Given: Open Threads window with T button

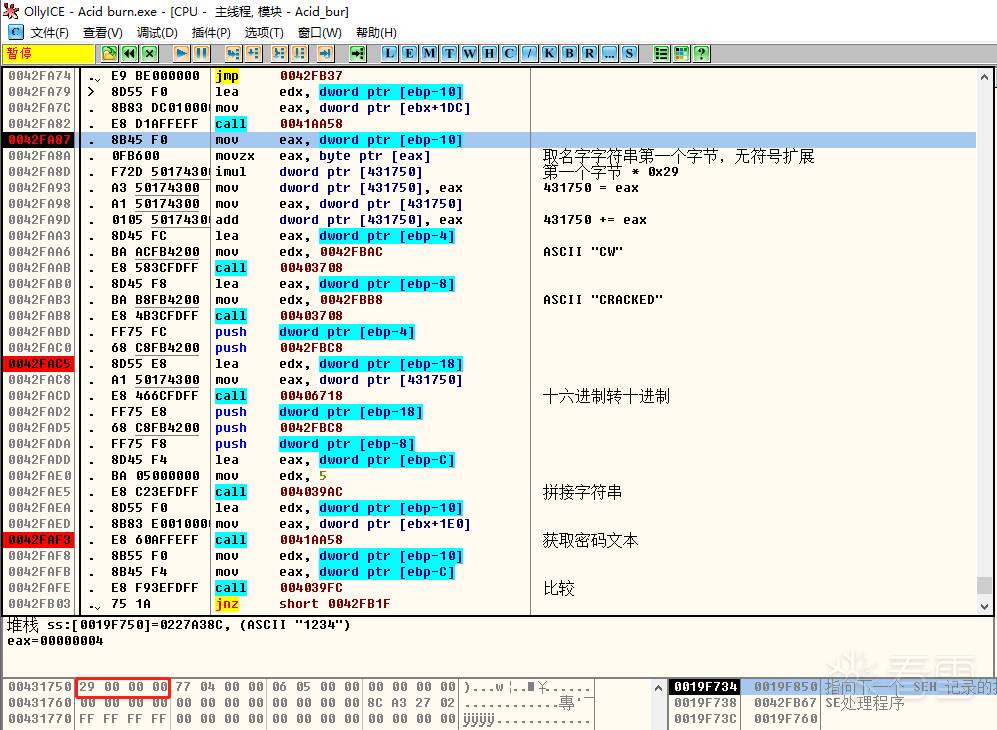Looking at the screenshot, I should point(450,53).
